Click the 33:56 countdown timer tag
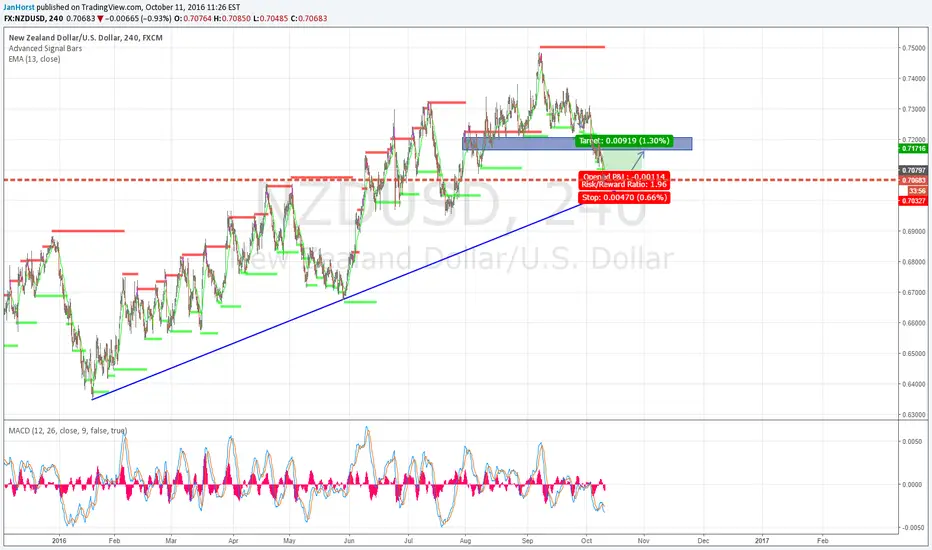Image resolution: width=932 pixels, height=550 pixels. [x=917, y=191]
